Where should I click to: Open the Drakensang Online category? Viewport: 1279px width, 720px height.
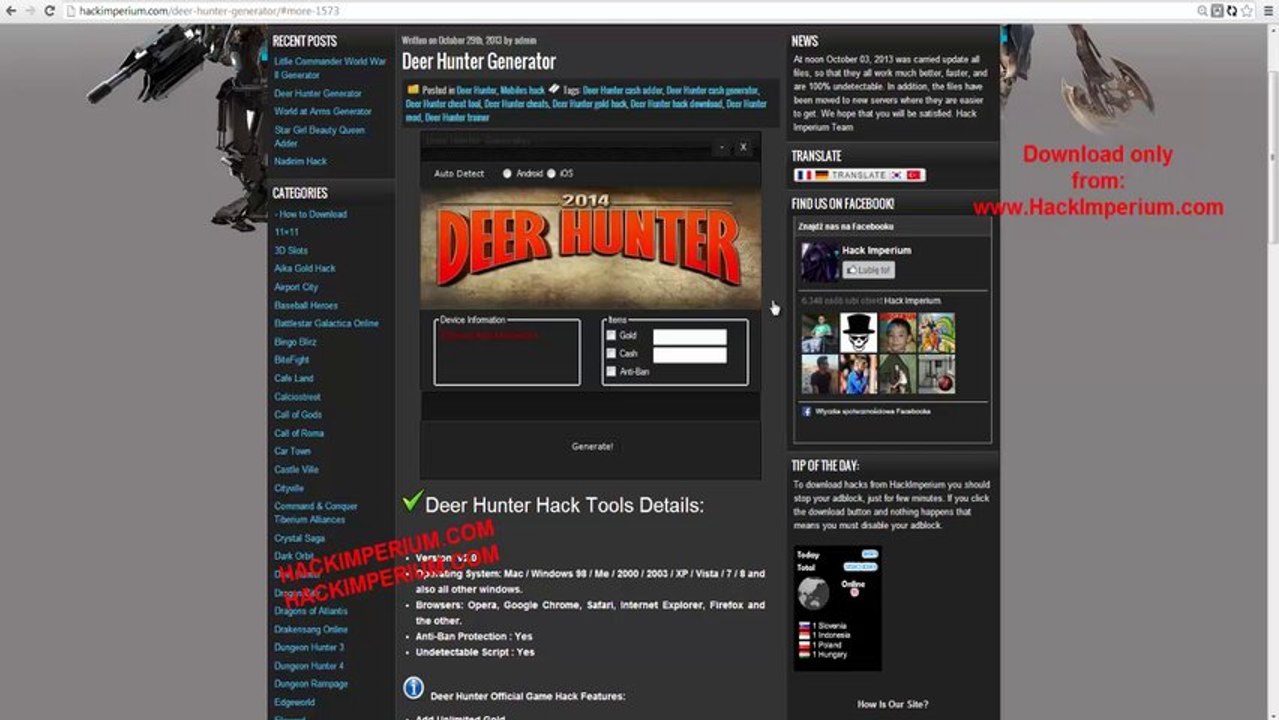coord(311,630)
